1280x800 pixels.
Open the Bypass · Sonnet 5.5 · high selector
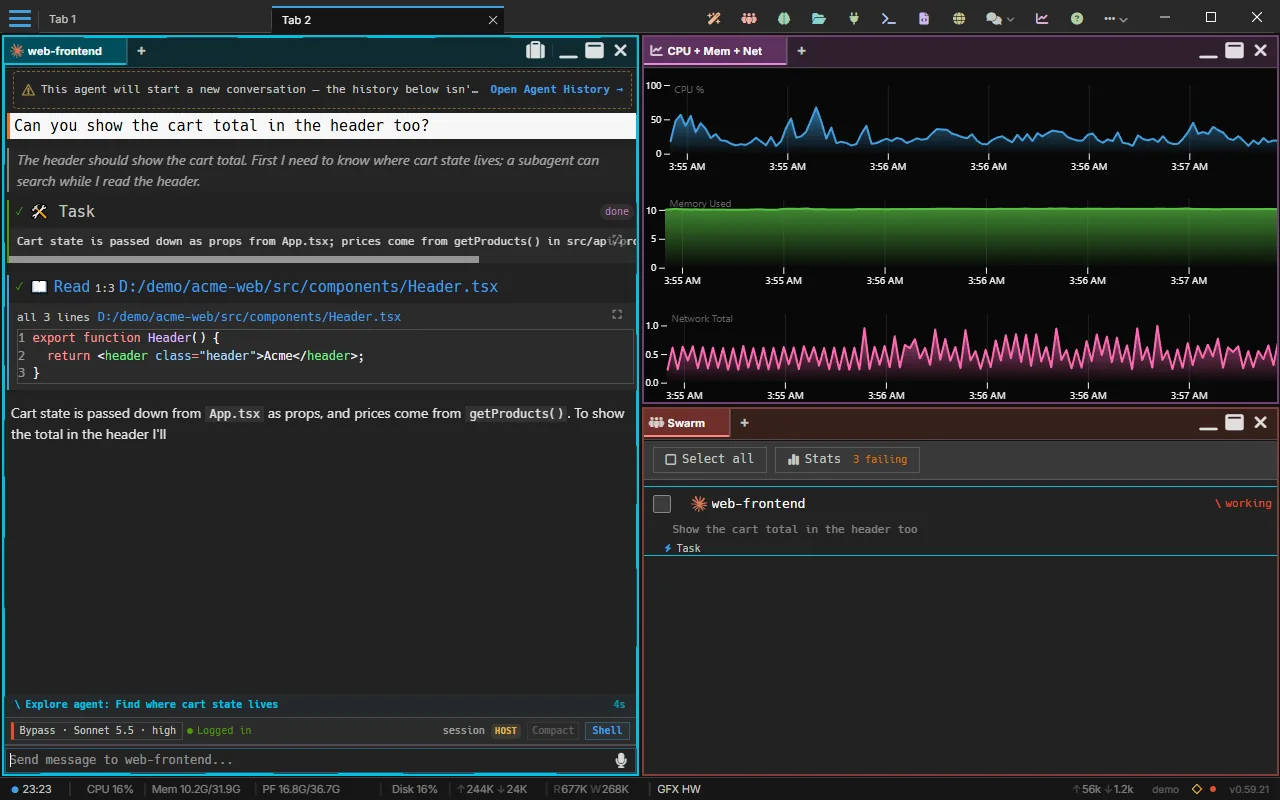coord(97,730)
